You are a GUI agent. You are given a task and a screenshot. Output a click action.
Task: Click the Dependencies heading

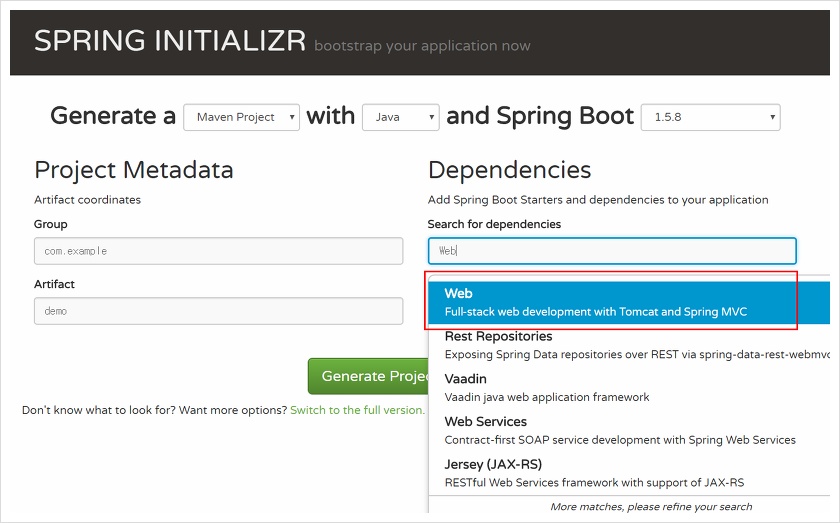click(509, 170)
